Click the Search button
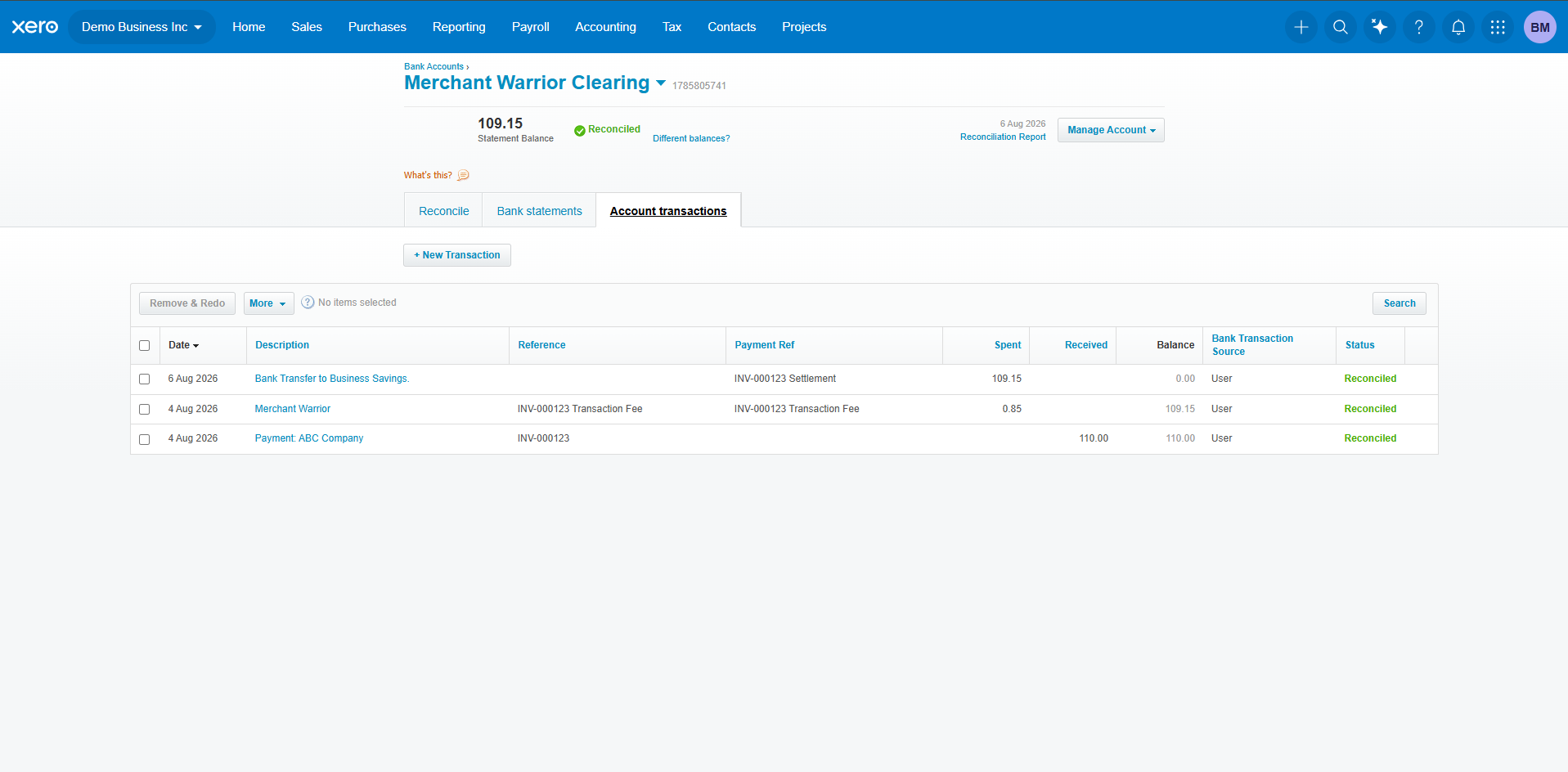 coord(1400,303)
